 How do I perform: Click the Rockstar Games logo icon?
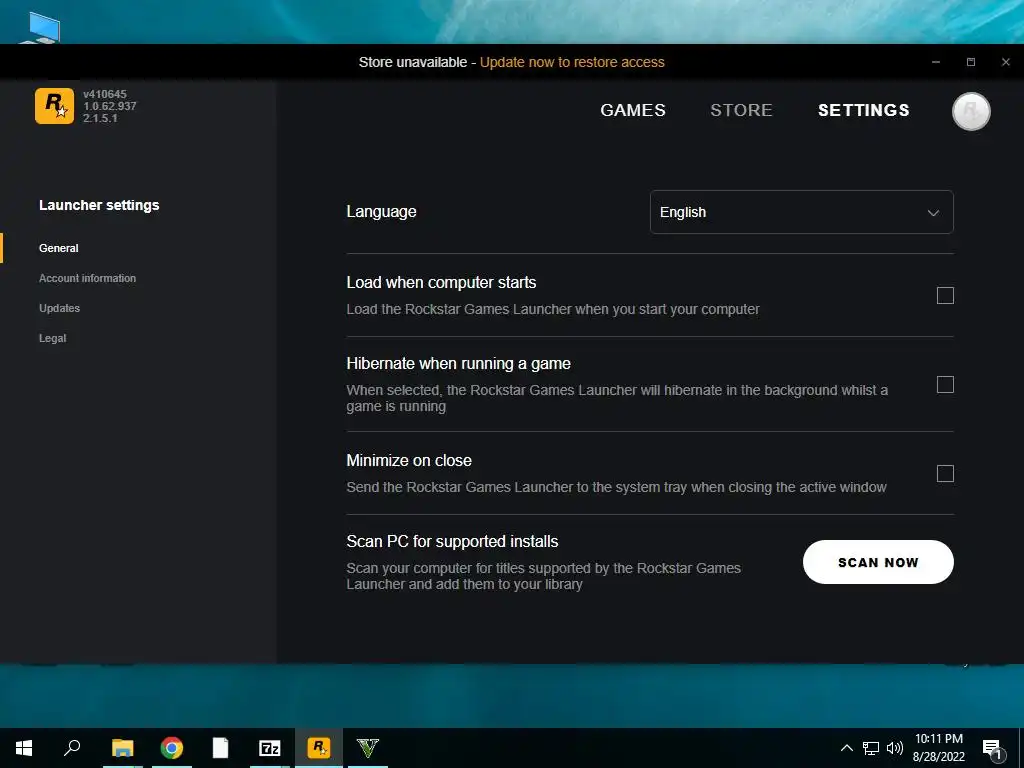[x=54, y=106]
